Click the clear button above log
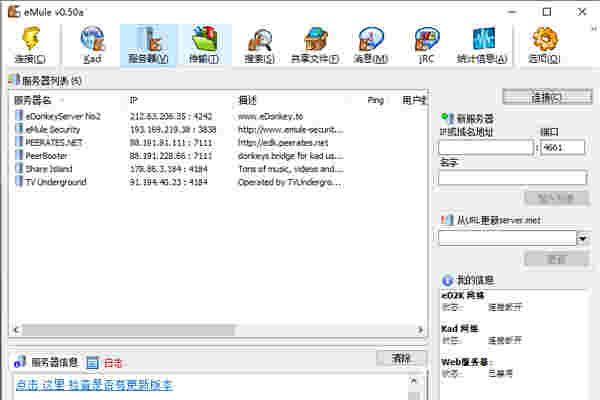The height and width of the screenshot is (400, 600). pos(401,358)
